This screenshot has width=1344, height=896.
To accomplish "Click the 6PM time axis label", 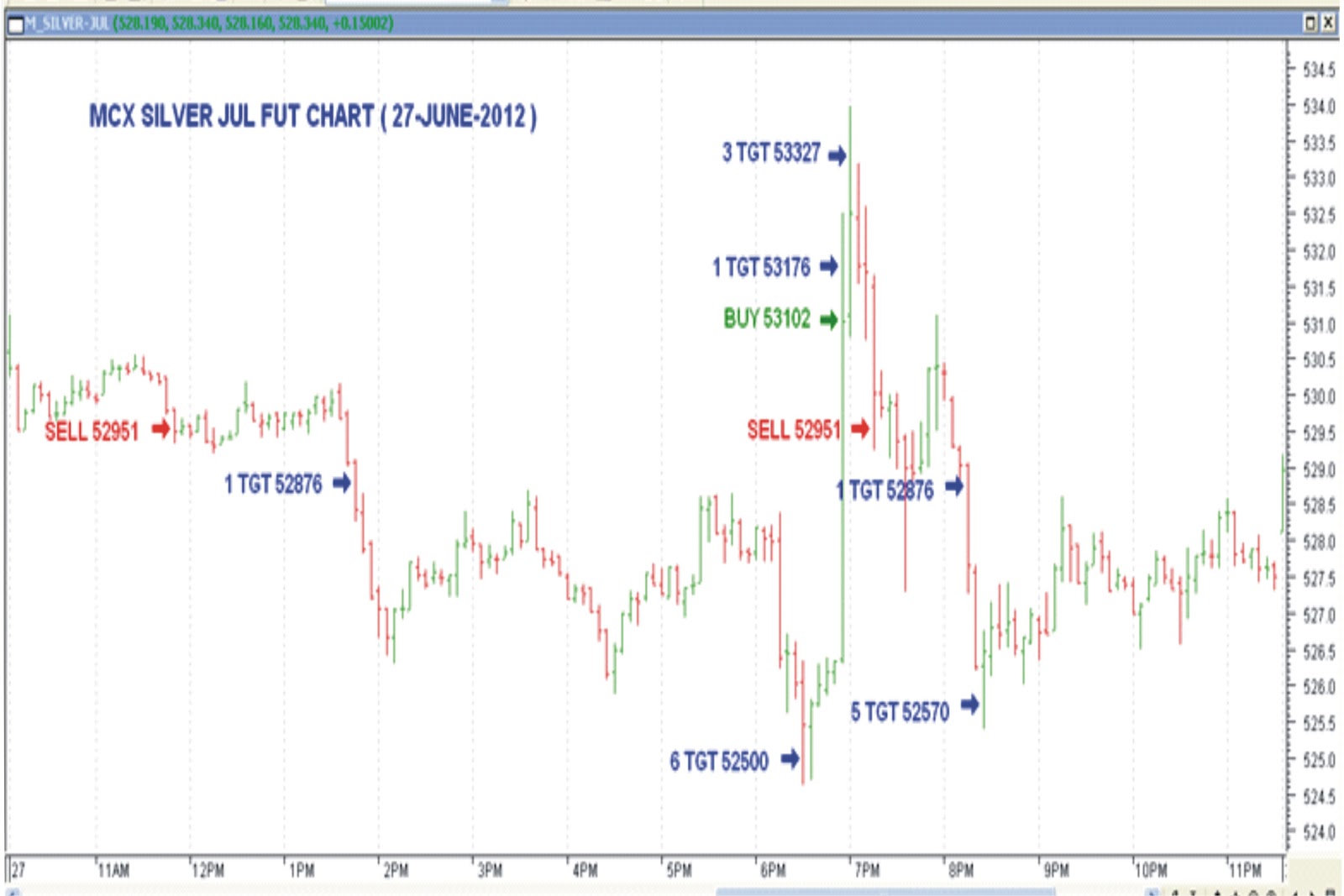I will [774, 871].
